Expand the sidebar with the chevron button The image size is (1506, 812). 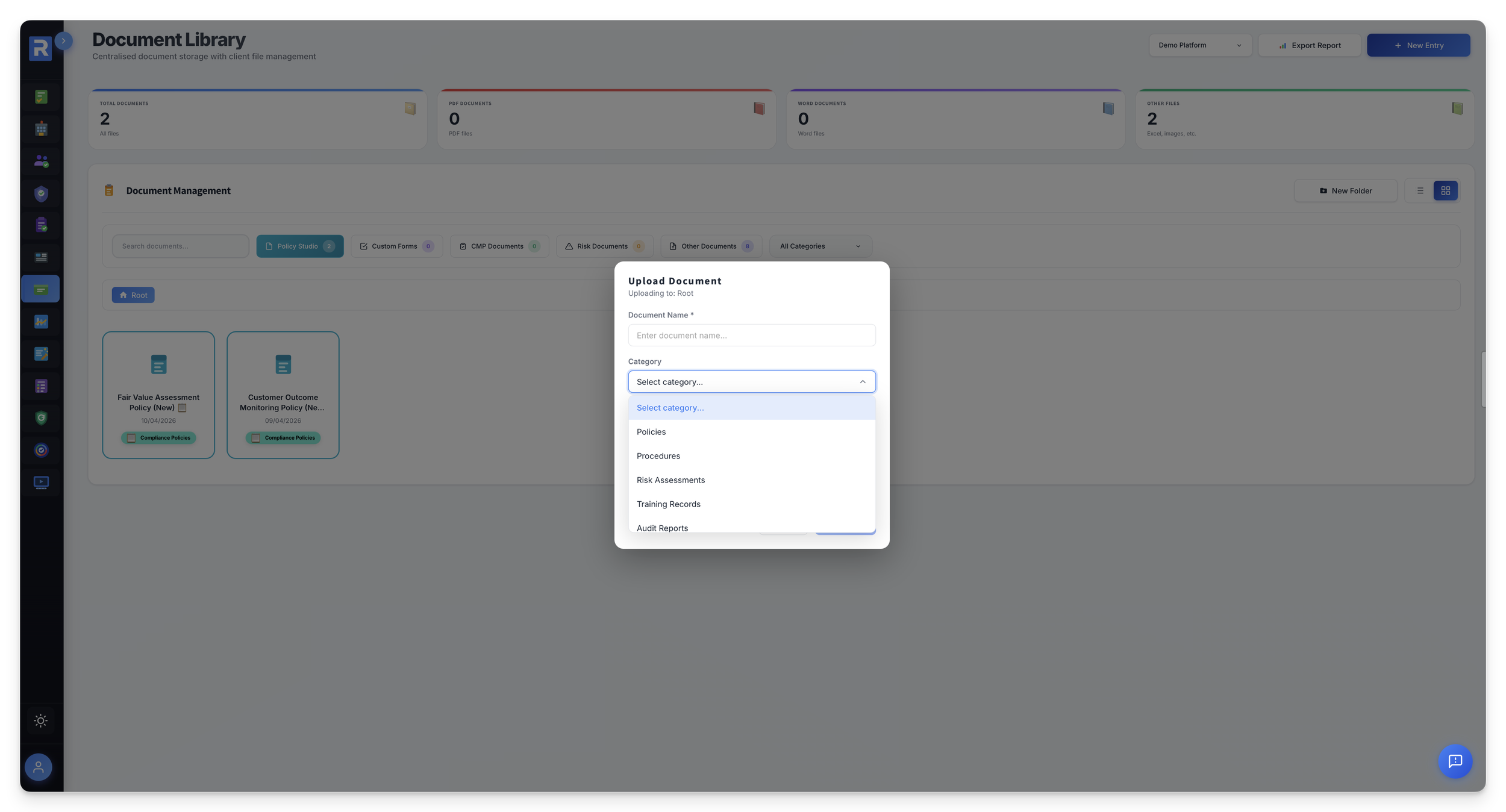pos(63,41)
